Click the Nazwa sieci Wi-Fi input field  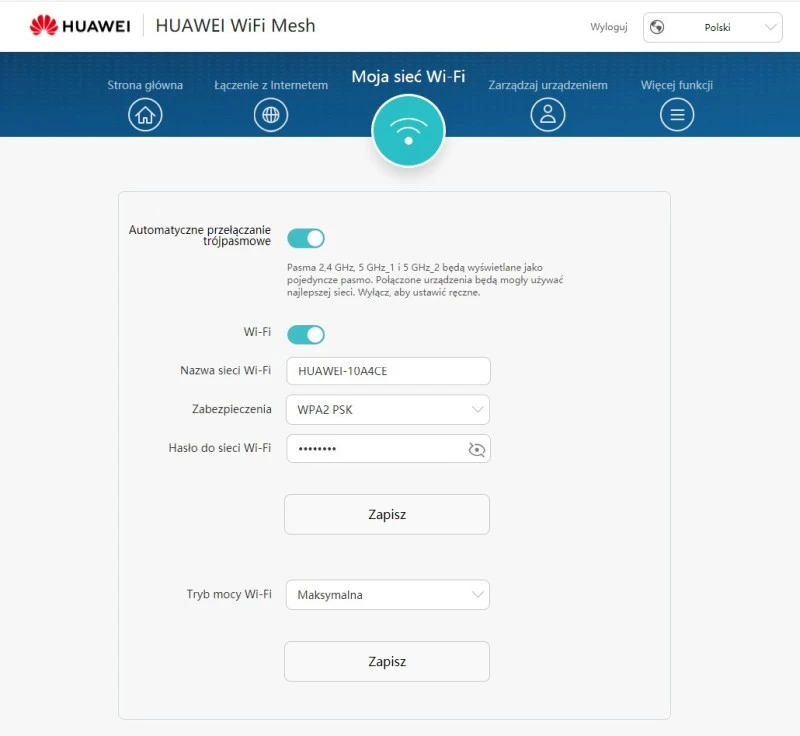tap(388, 371)
